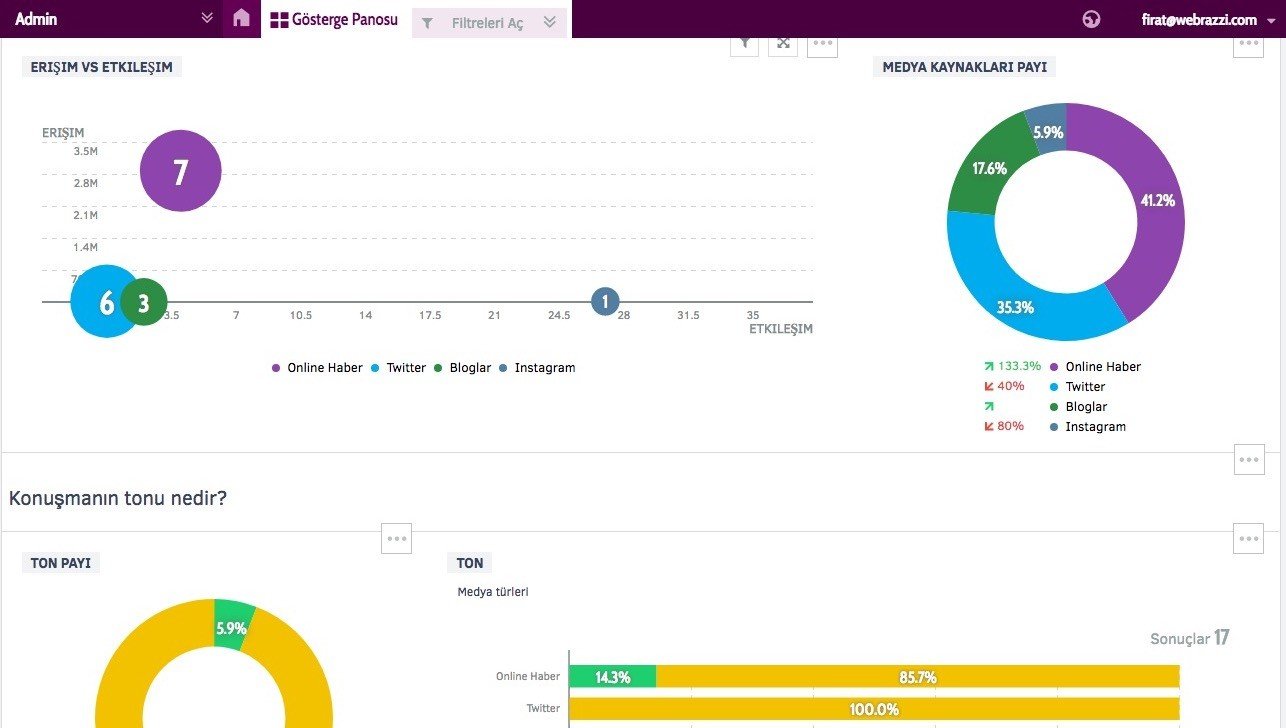Open the support headset icon

(x=1091, y=19)
